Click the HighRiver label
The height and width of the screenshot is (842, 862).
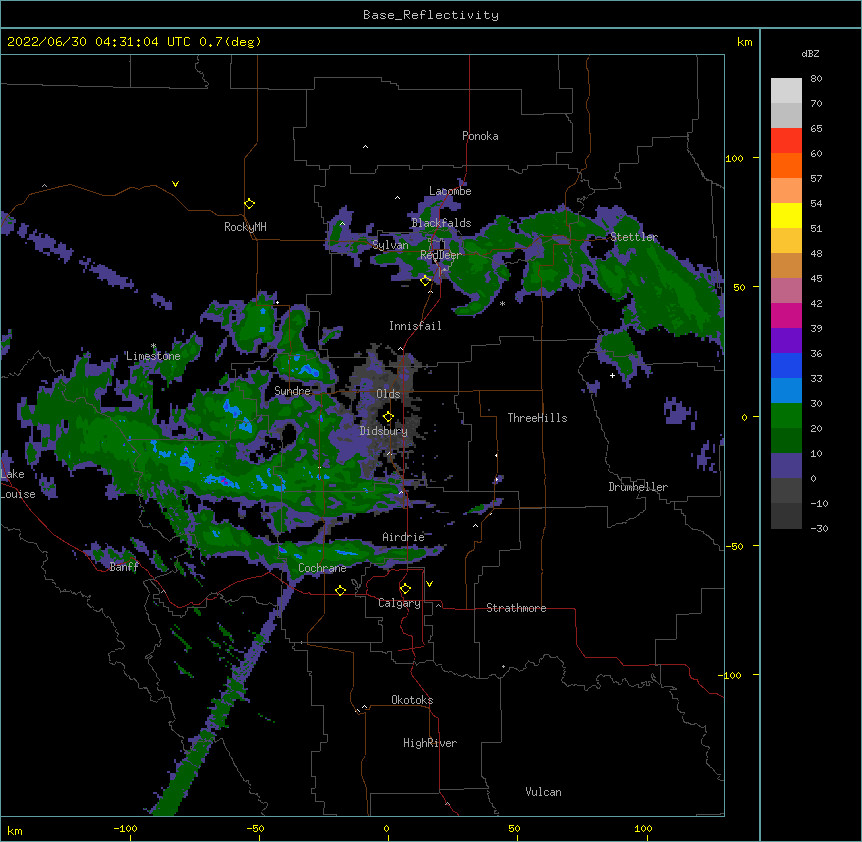pos(430,743)
